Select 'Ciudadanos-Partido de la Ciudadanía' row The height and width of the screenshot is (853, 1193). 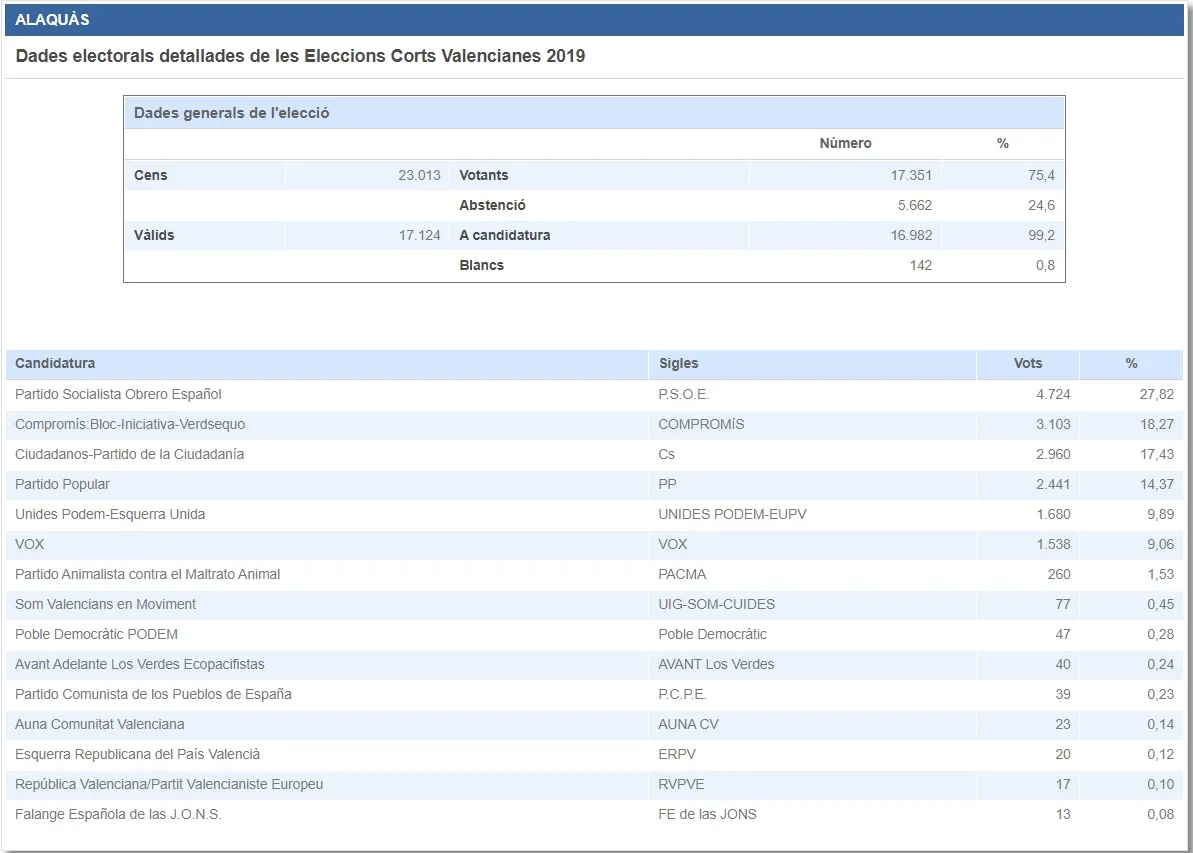tap(593, 454)
